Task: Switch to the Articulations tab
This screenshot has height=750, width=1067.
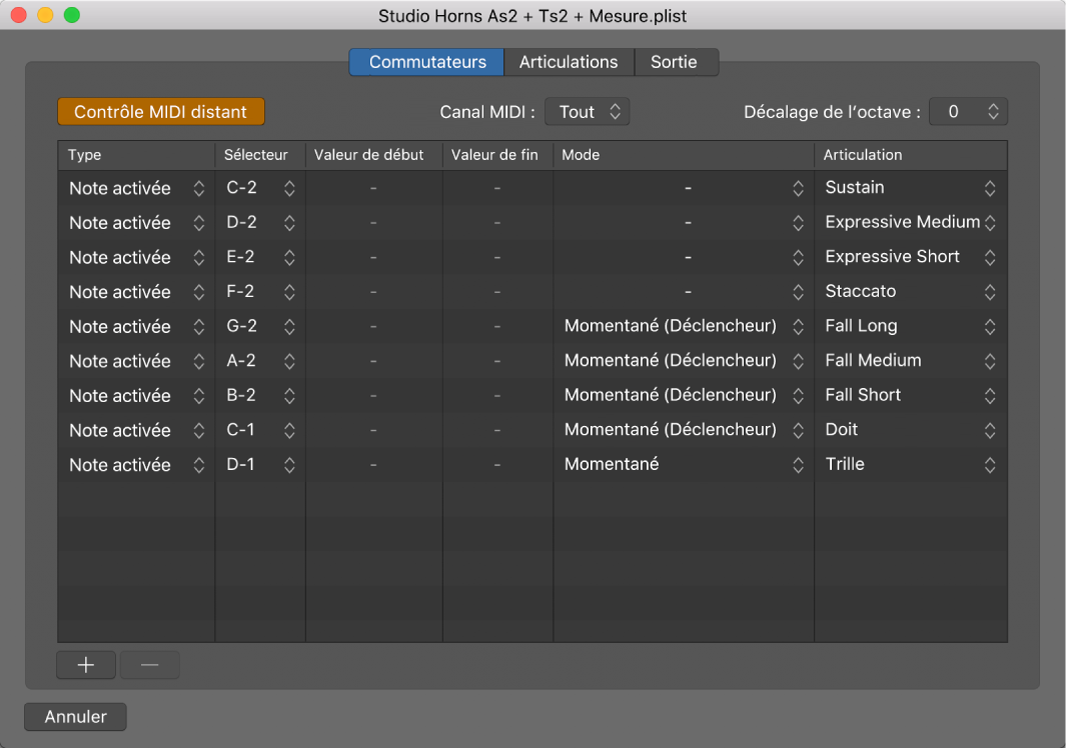Action: (568, 62)
